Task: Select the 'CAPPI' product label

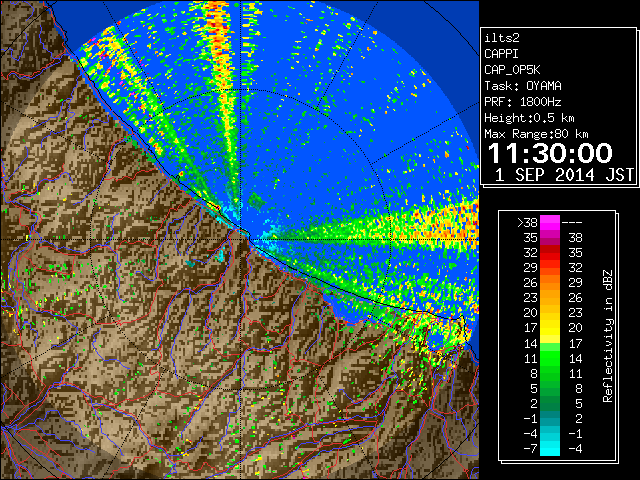Action: pos(501,54)
